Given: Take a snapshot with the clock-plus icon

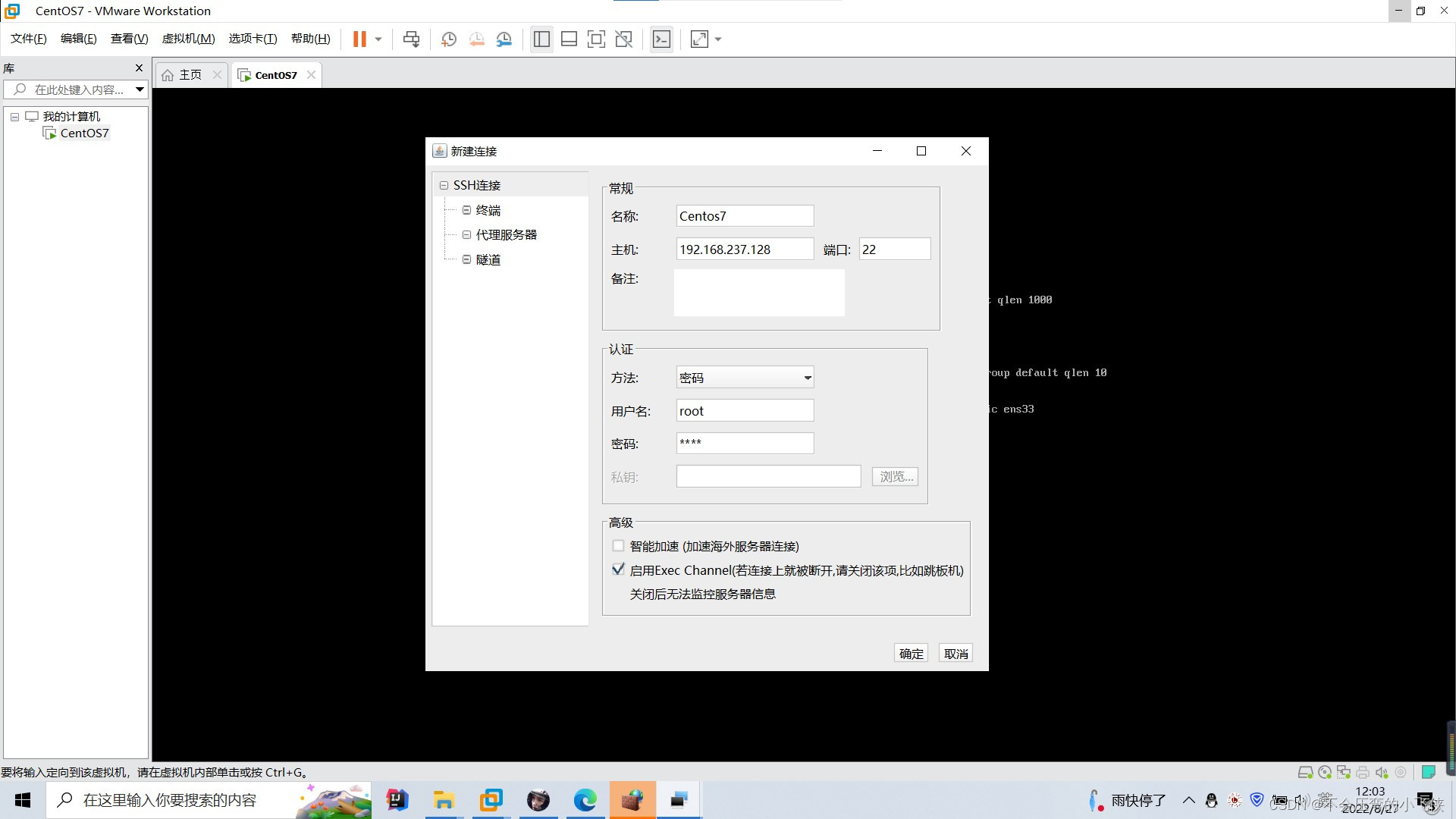Looking at the screenshot, I should [449, 39].
